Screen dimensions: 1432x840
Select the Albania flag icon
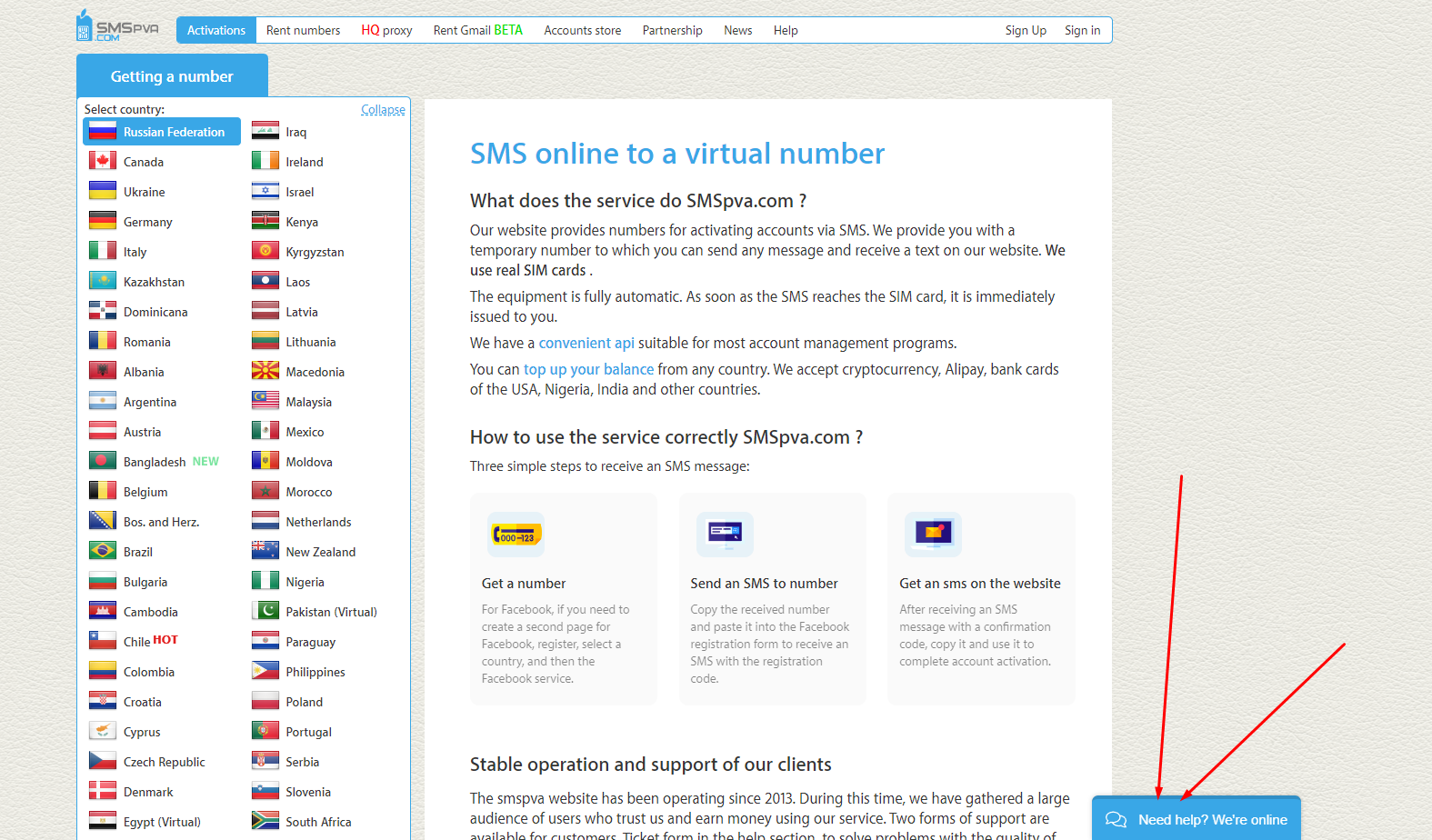(x=103, y=371)
